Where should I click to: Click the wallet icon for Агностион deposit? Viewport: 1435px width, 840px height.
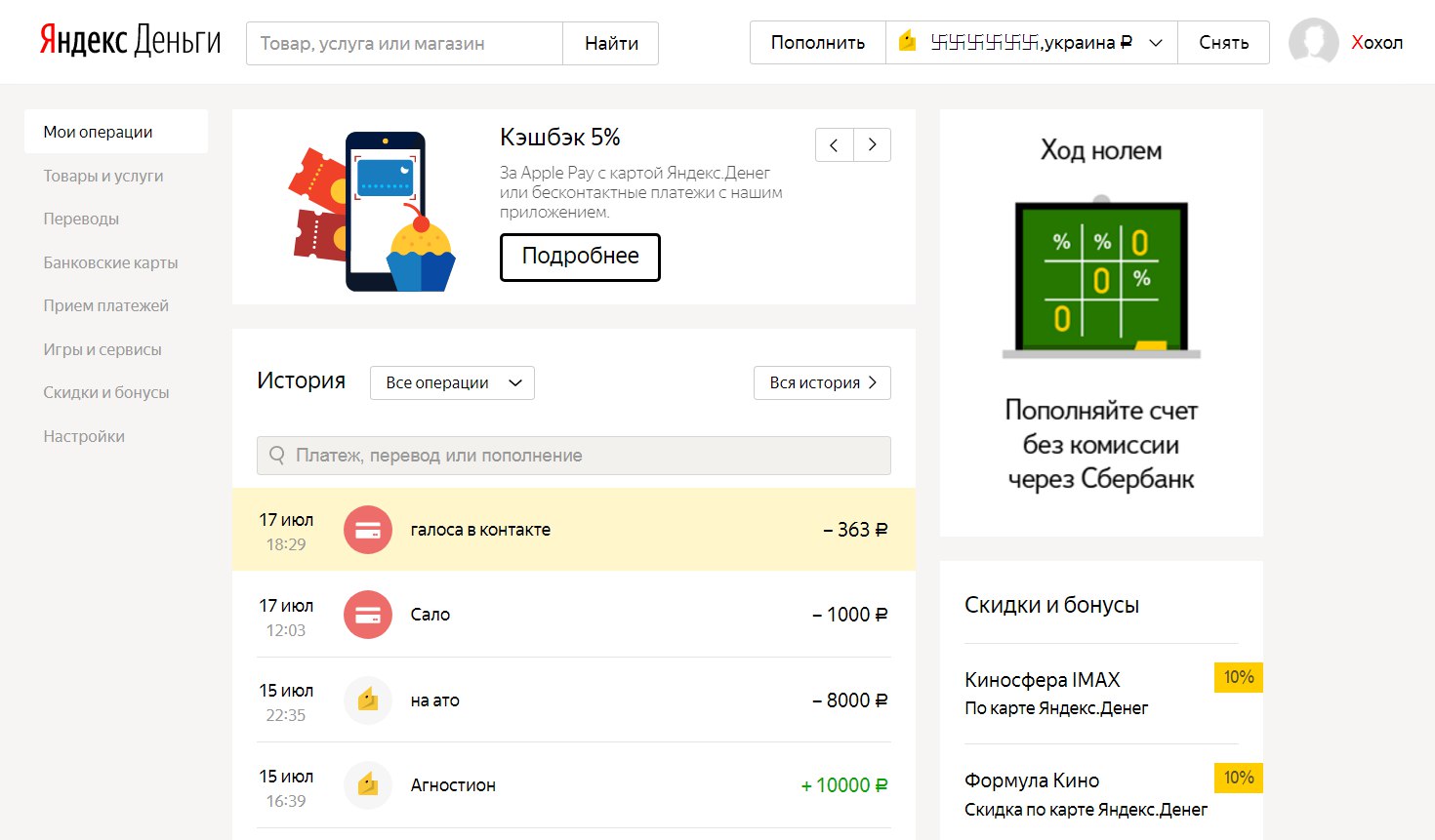tap(368, 784)
